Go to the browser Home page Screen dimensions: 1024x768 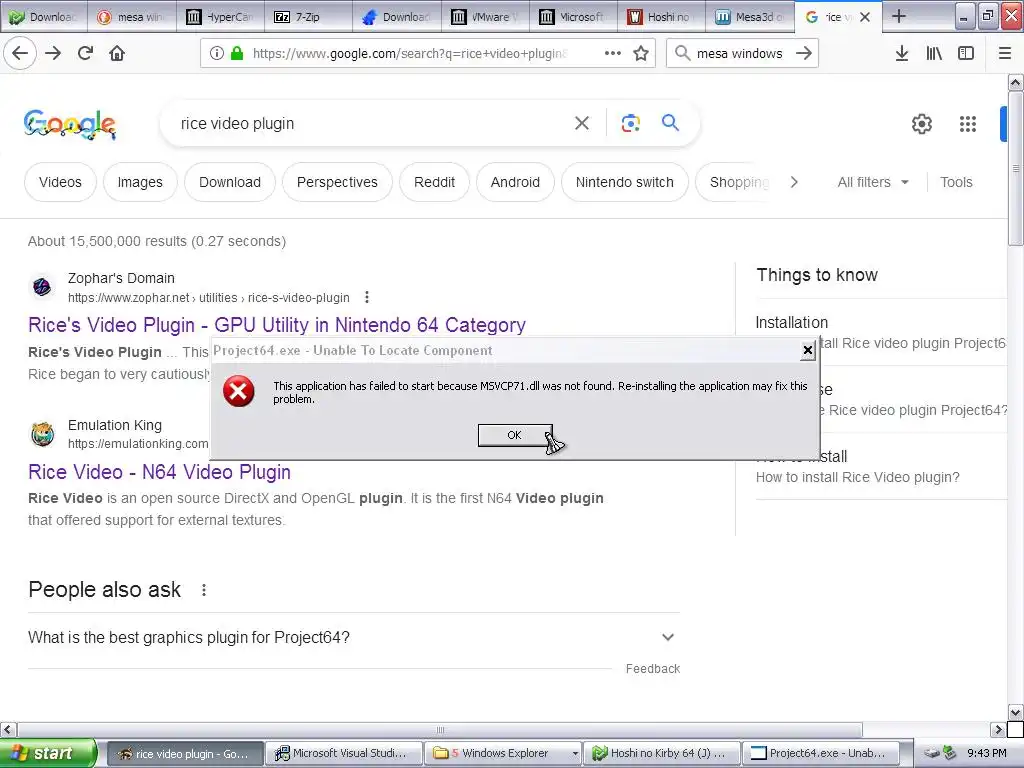(117, 53)
